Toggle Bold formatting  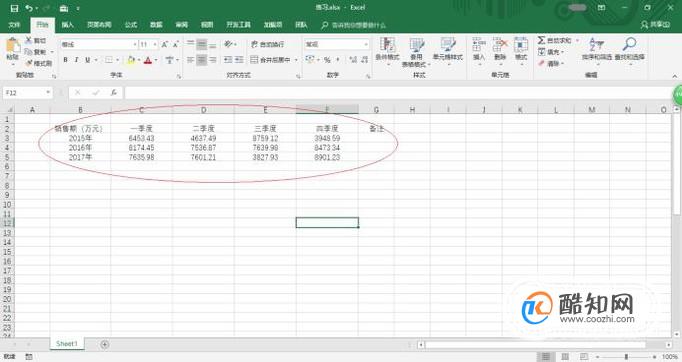pos(65,60)
